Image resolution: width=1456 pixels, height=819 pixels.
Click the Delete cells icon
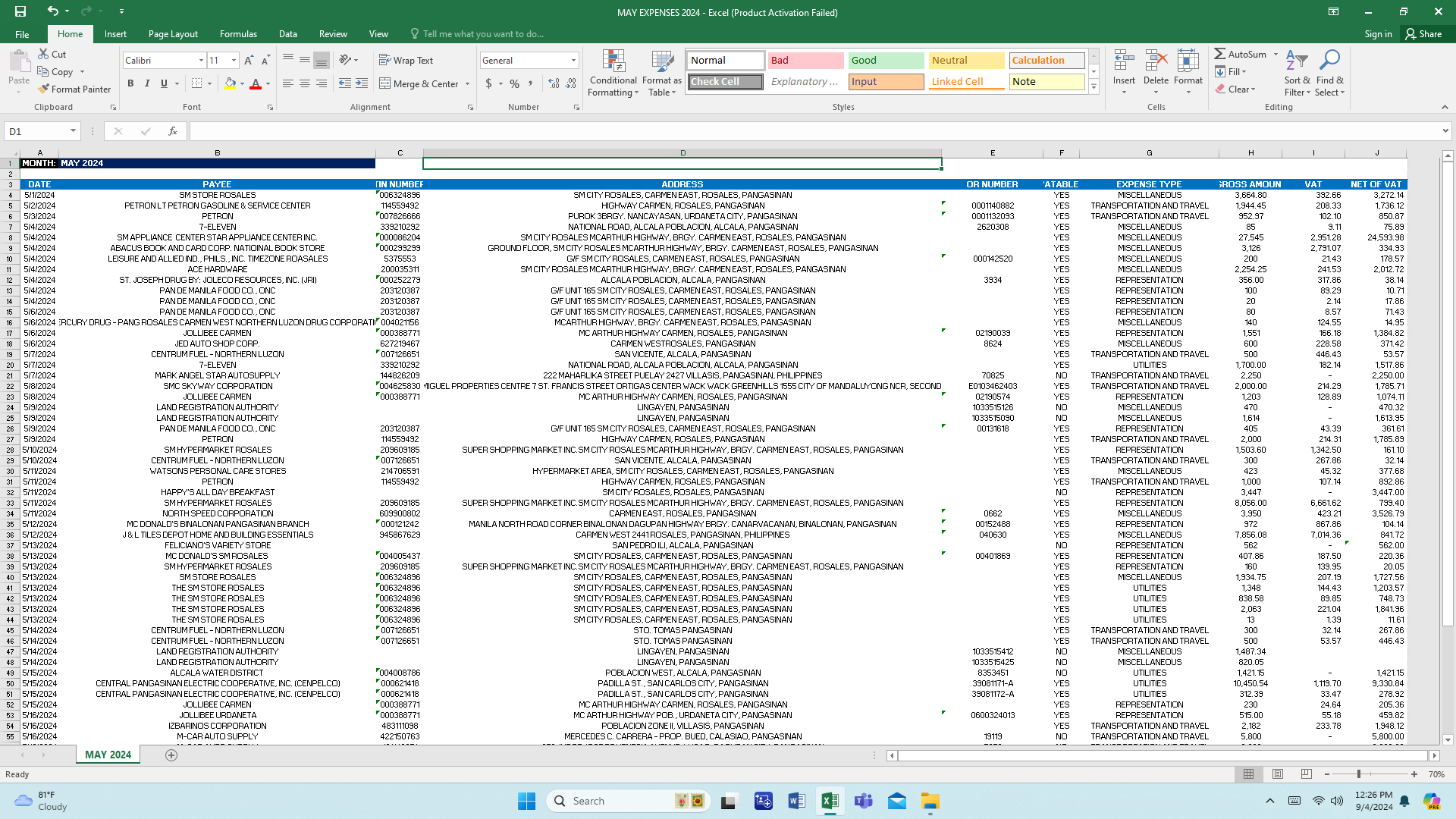tap(1156, 61)
